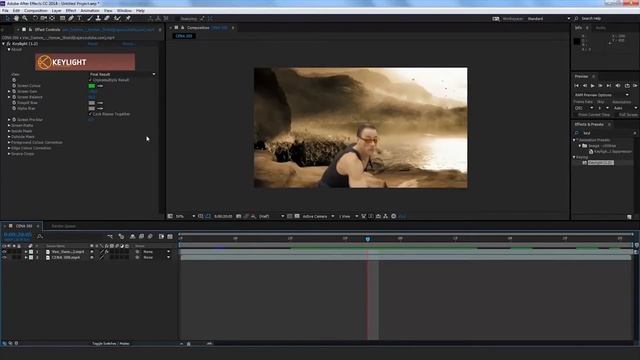This screenshot has width=640, height=360.
Task: Click the Take Snapshot camera icon
Action: 238,216
